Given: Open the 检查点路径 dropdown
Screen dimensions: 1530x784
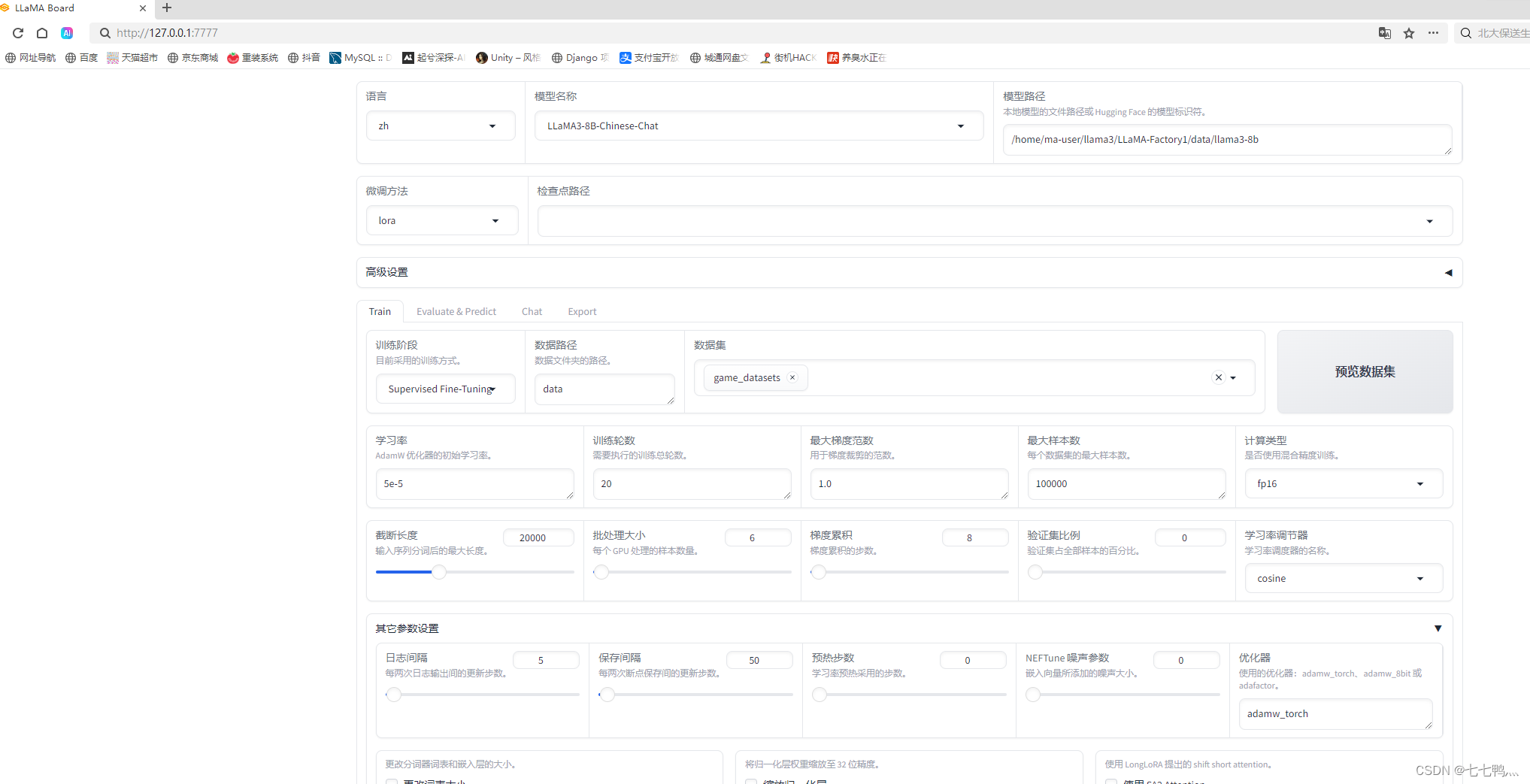Looking at the screenshot, I should (1429, 220).
